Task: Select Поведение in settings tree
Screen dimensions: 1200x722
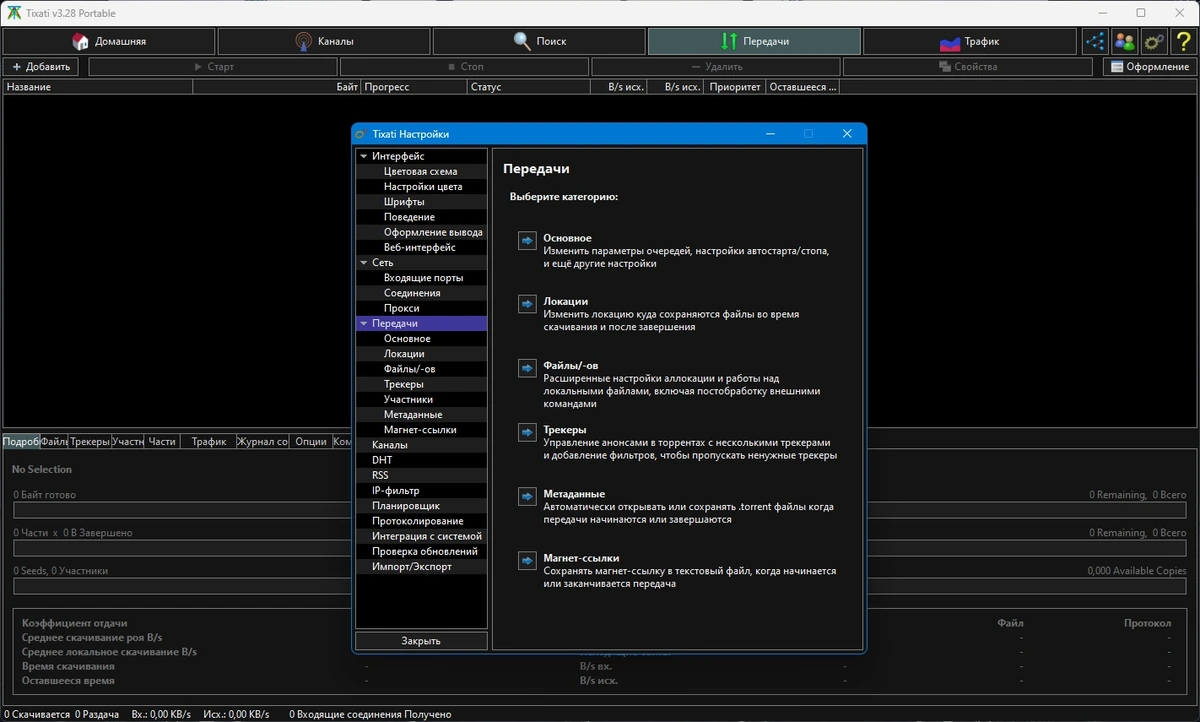Action: click(421, 217)
